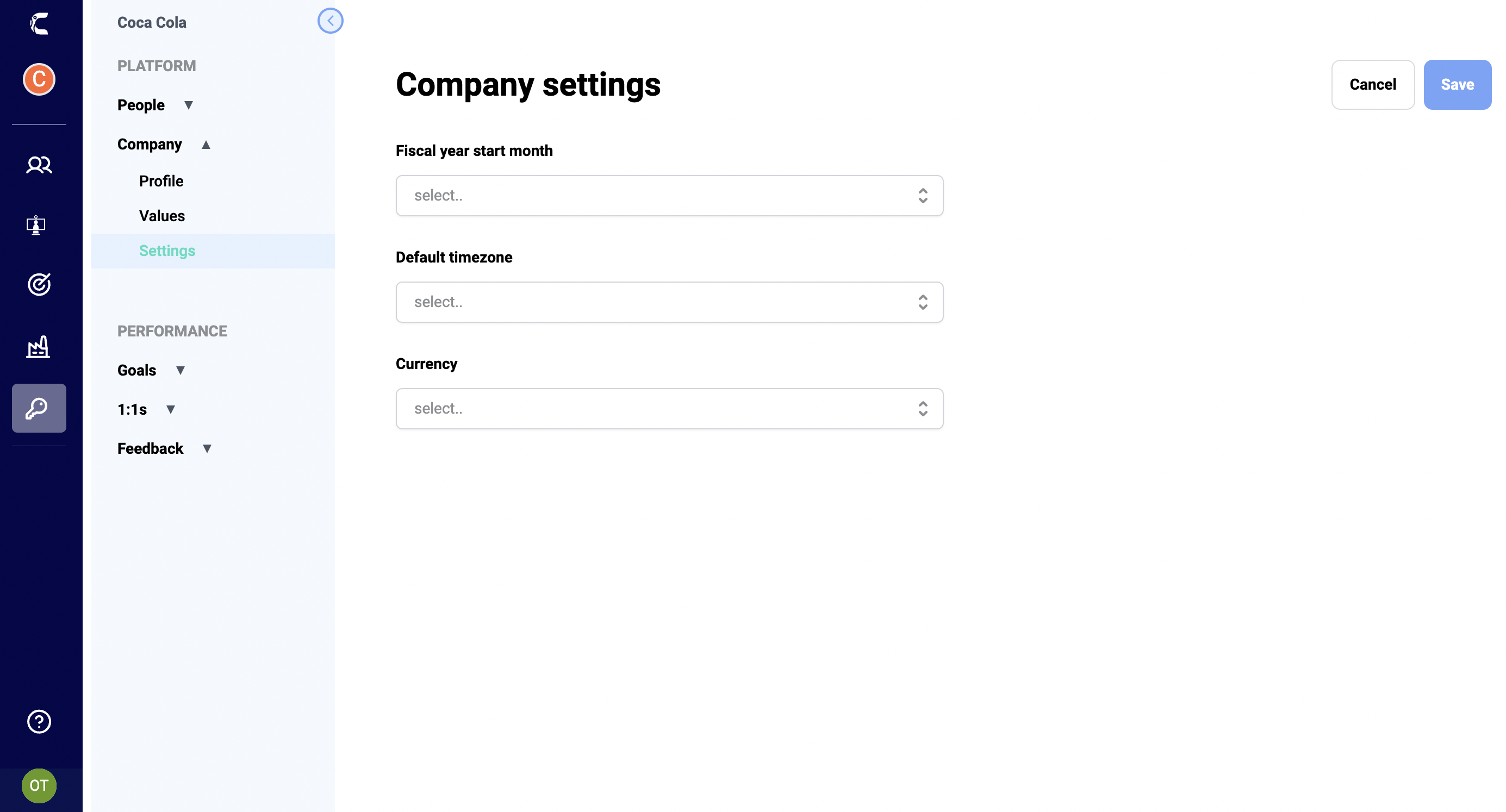The image size is (1506, 812).
Task: Open the fiscal year start month dropdown
Action: point(669,195)
